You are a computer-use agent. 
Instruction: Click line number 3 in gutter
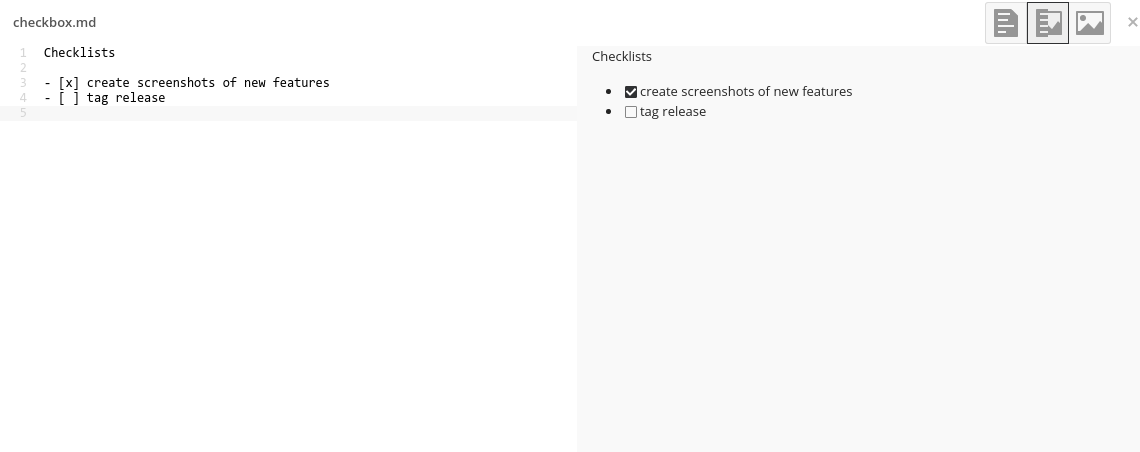(23, 83)
